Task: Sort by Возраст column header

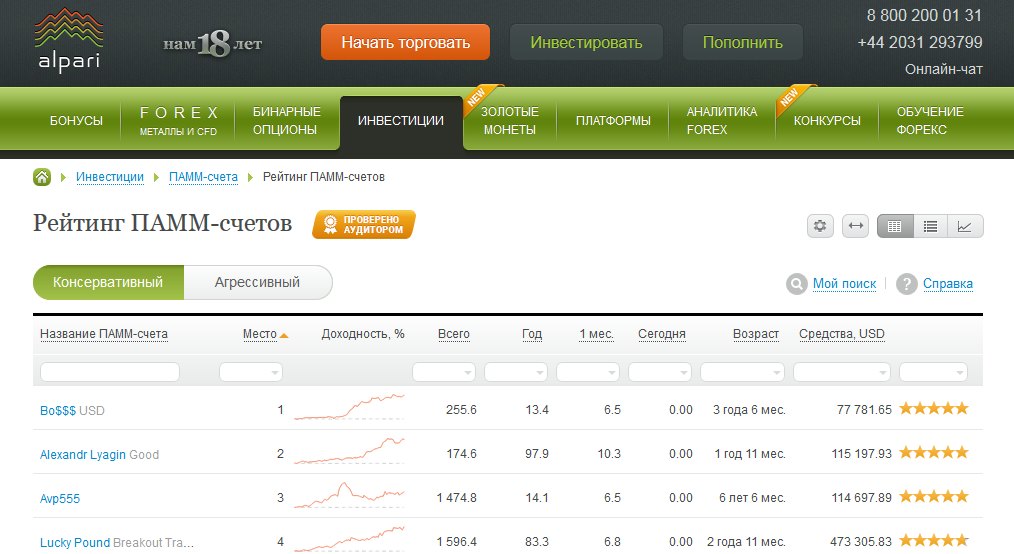Action: (756, 334)
